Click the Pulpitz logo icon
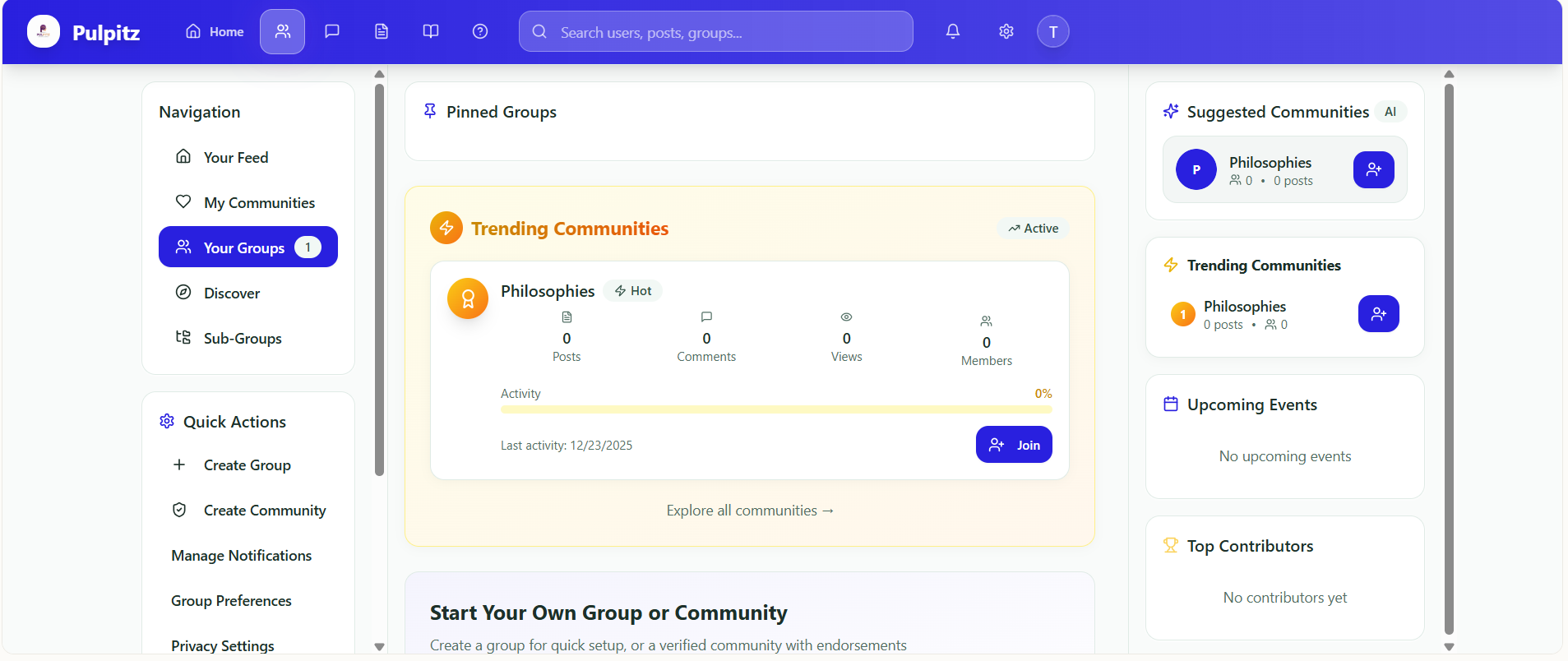Image resolution: width=1568 pixels, height=661 pixels. coord(44,32)
